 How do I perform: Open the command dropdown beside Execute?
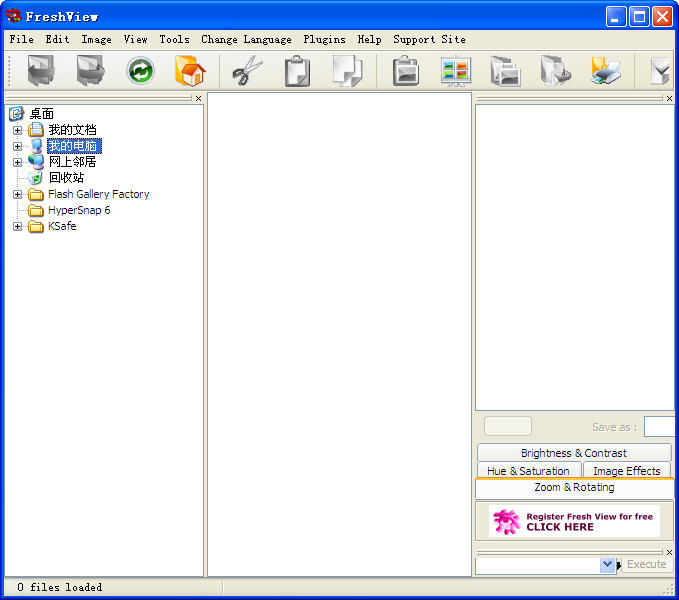click(607, 565)
